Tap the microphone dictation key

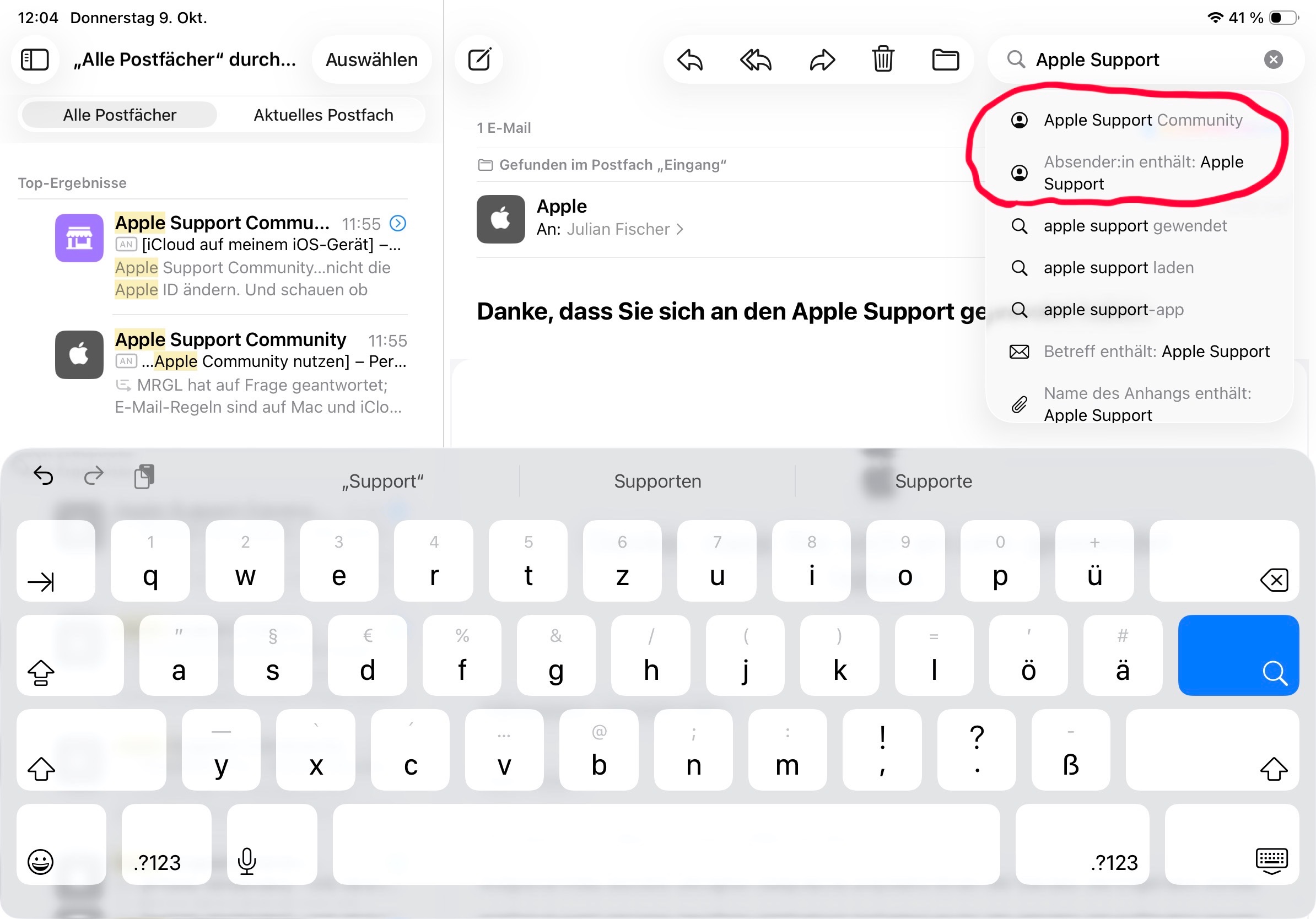click(247, 861)
